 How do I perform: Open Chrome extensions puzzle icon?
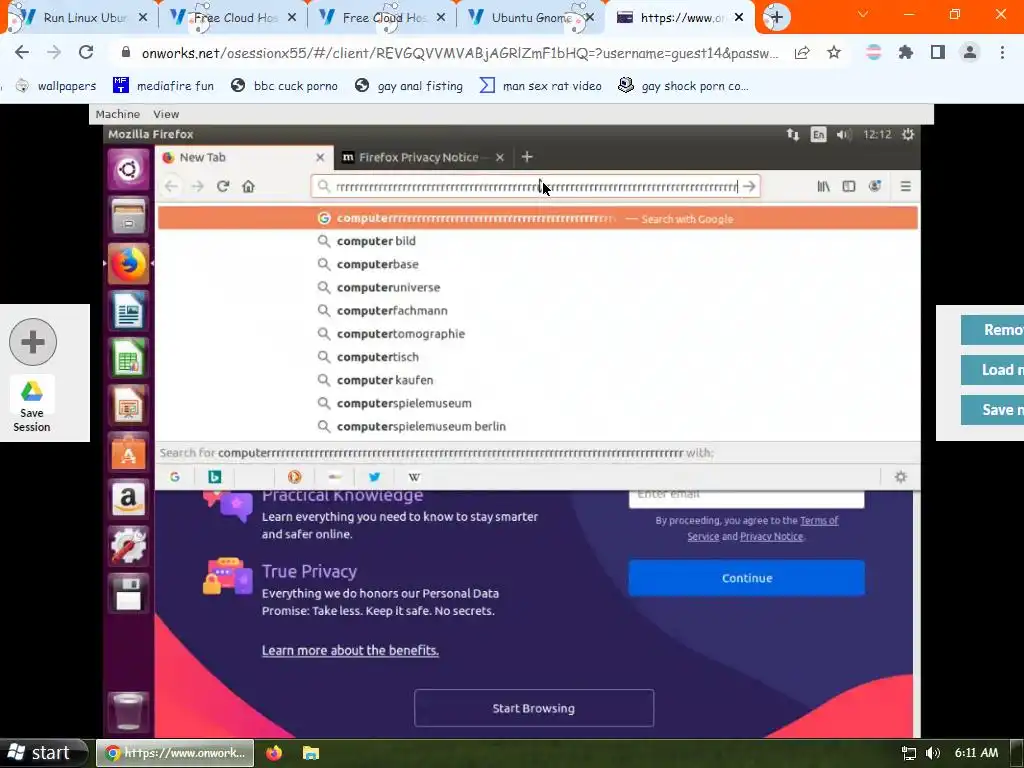click(906, 52)
